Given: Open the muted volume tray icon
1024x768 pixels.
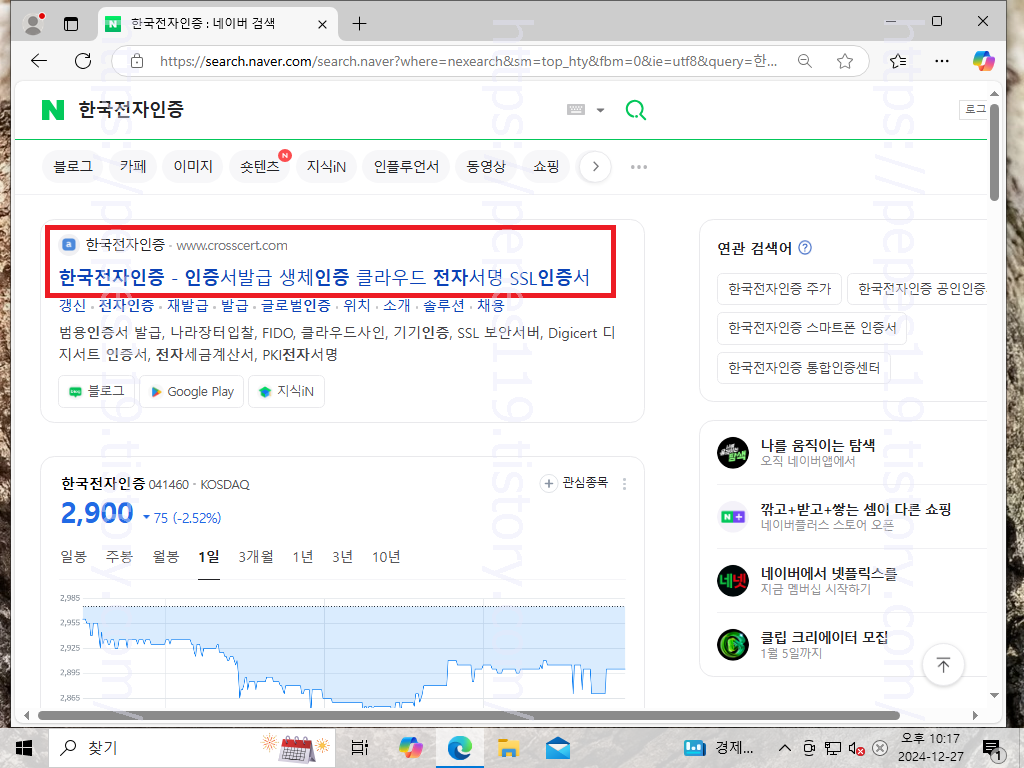Looking at the screenshot, I should pos(856,748).
